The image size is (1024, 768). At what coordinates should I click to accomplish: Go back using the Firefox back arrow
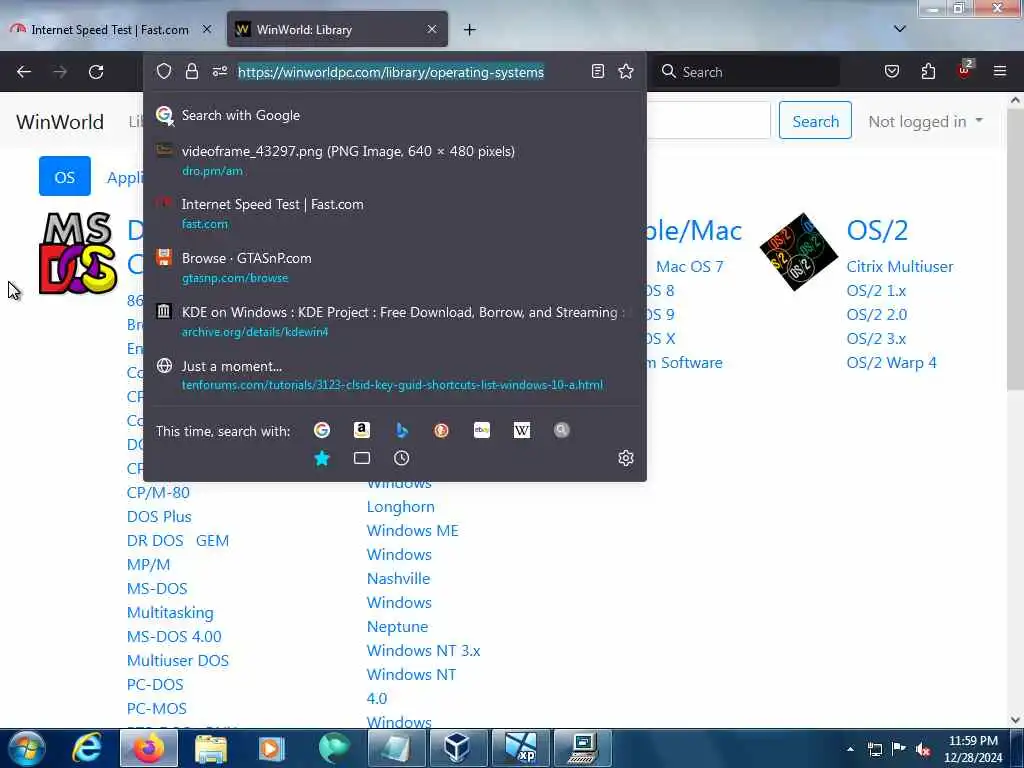tap(24, 72)
